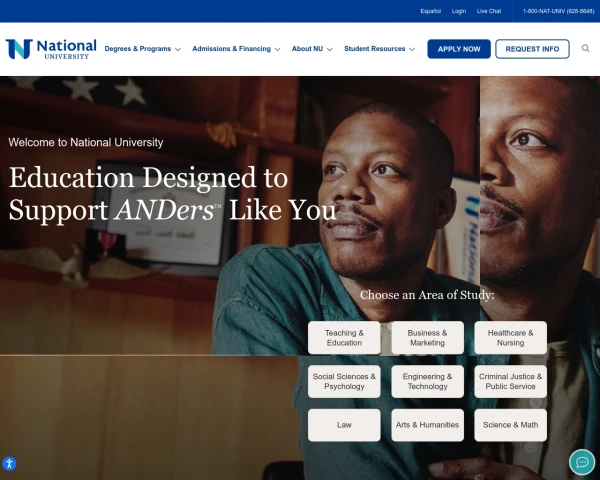Click the Apply Now button
The height and width of the screenshot is (480, 600).
(459, 49)
